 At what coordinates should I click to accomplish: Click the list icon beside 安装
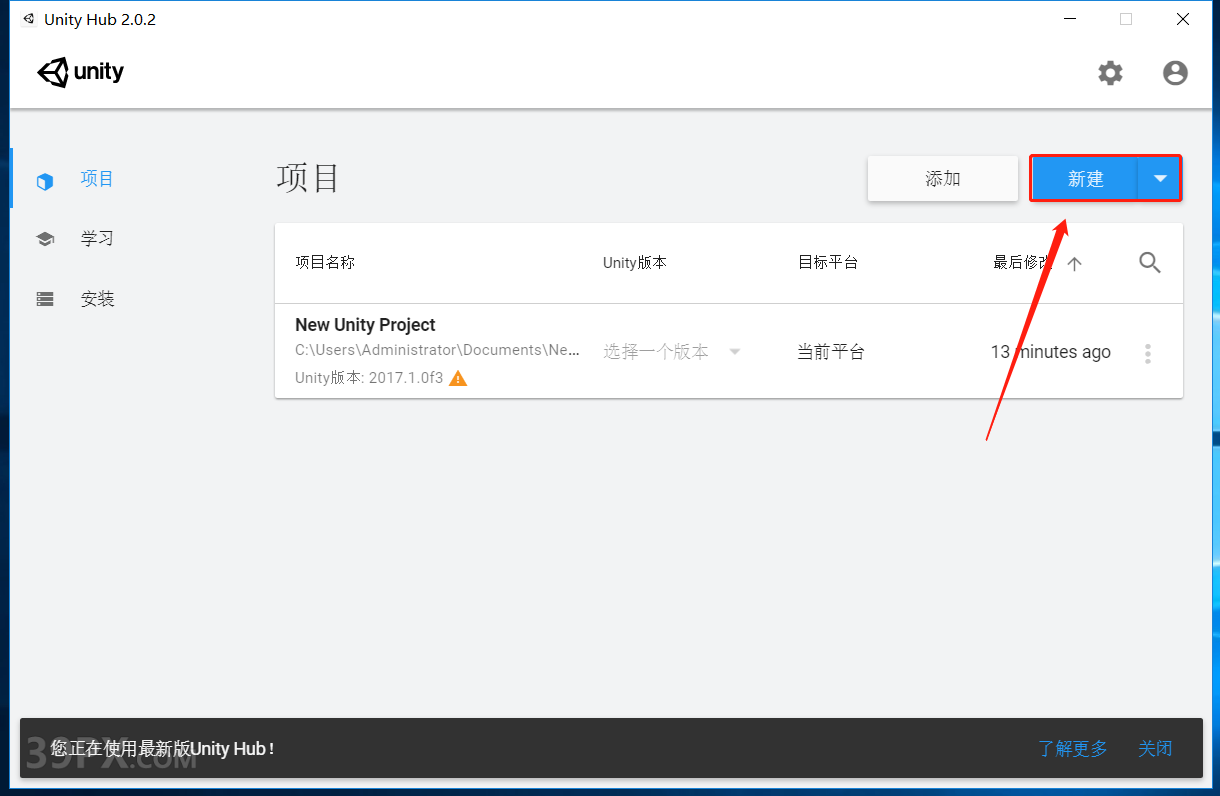(45, 299)
